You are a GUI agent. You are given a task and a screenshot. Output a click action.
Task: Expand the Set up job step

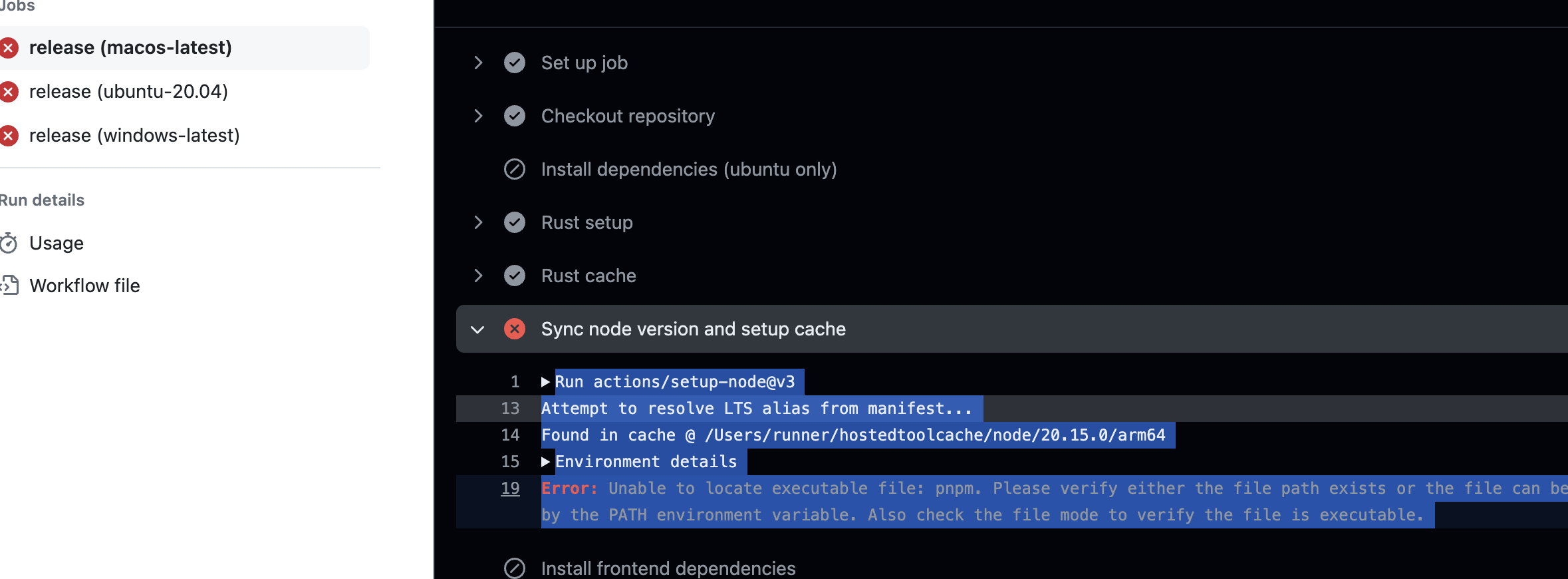(478, 63)
